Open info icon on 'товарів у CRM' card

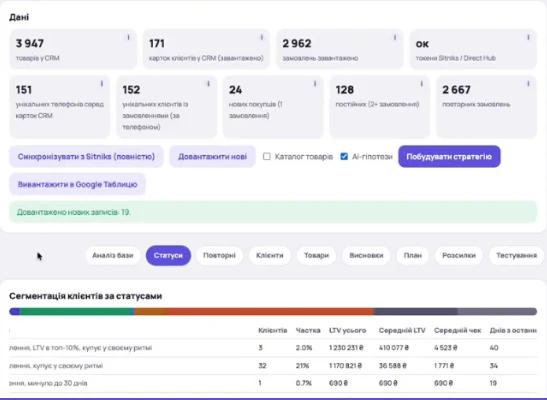[128, 37]
